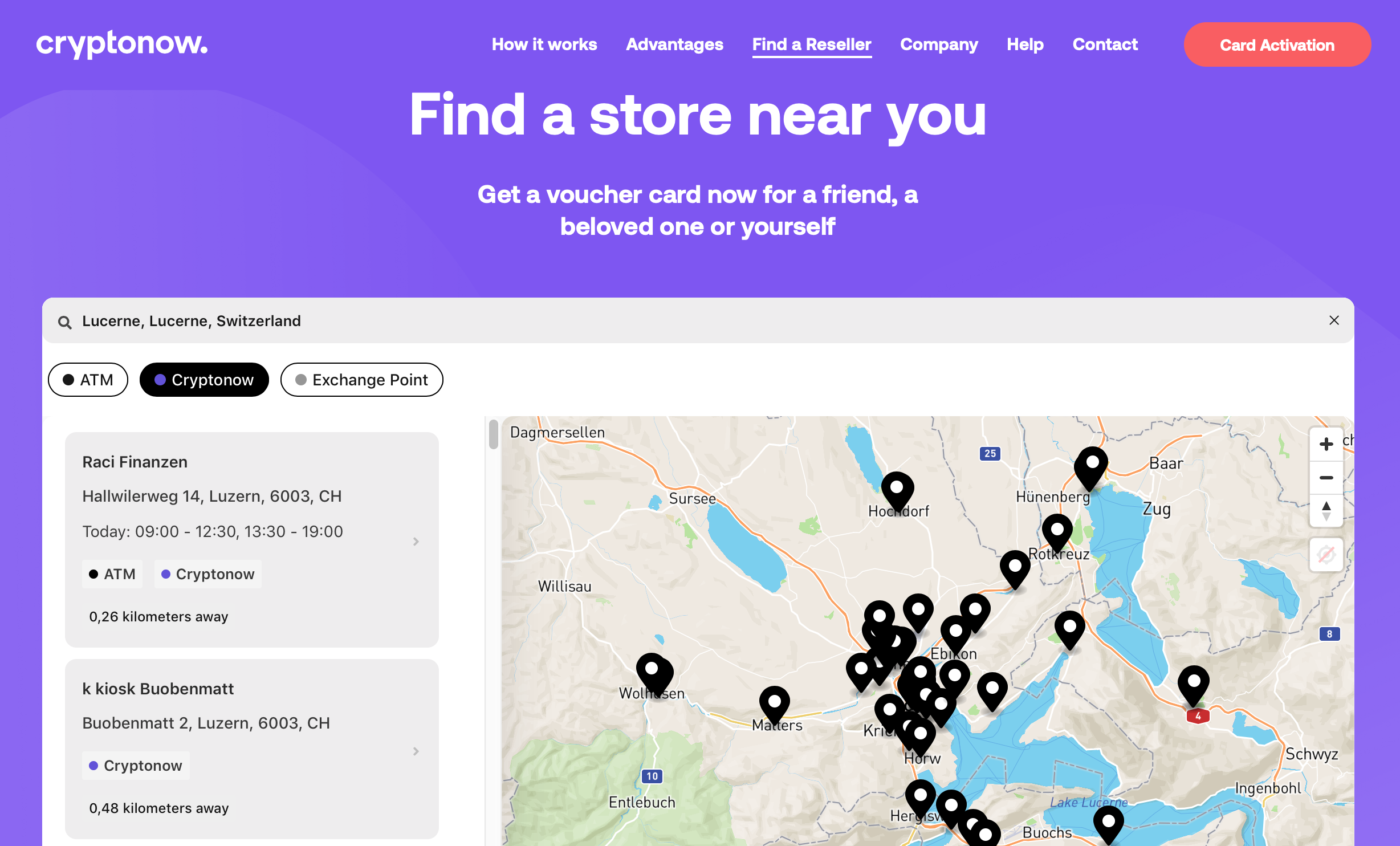The width and height of the screenshot is (1400, 846).
Task: Expand the Raci Finanzen card chevron
Action: (x=416, y=542)
